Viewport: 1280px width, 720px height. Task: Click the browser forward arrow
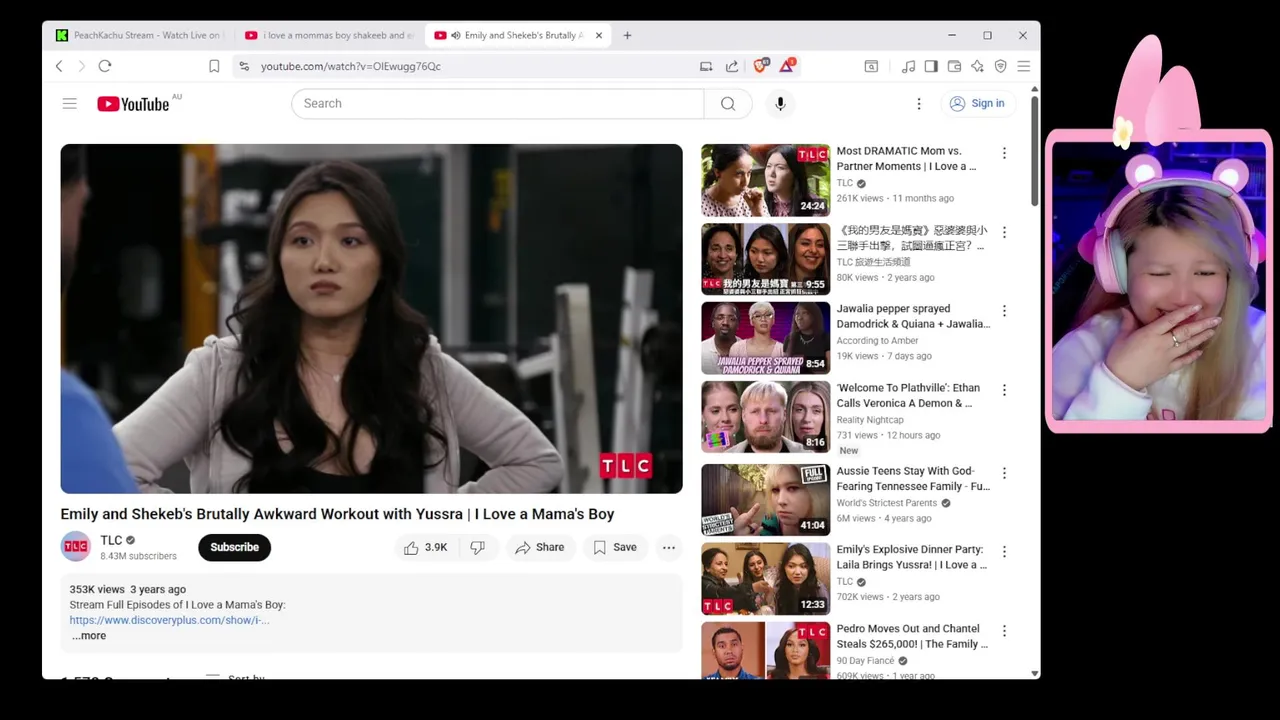81,66
